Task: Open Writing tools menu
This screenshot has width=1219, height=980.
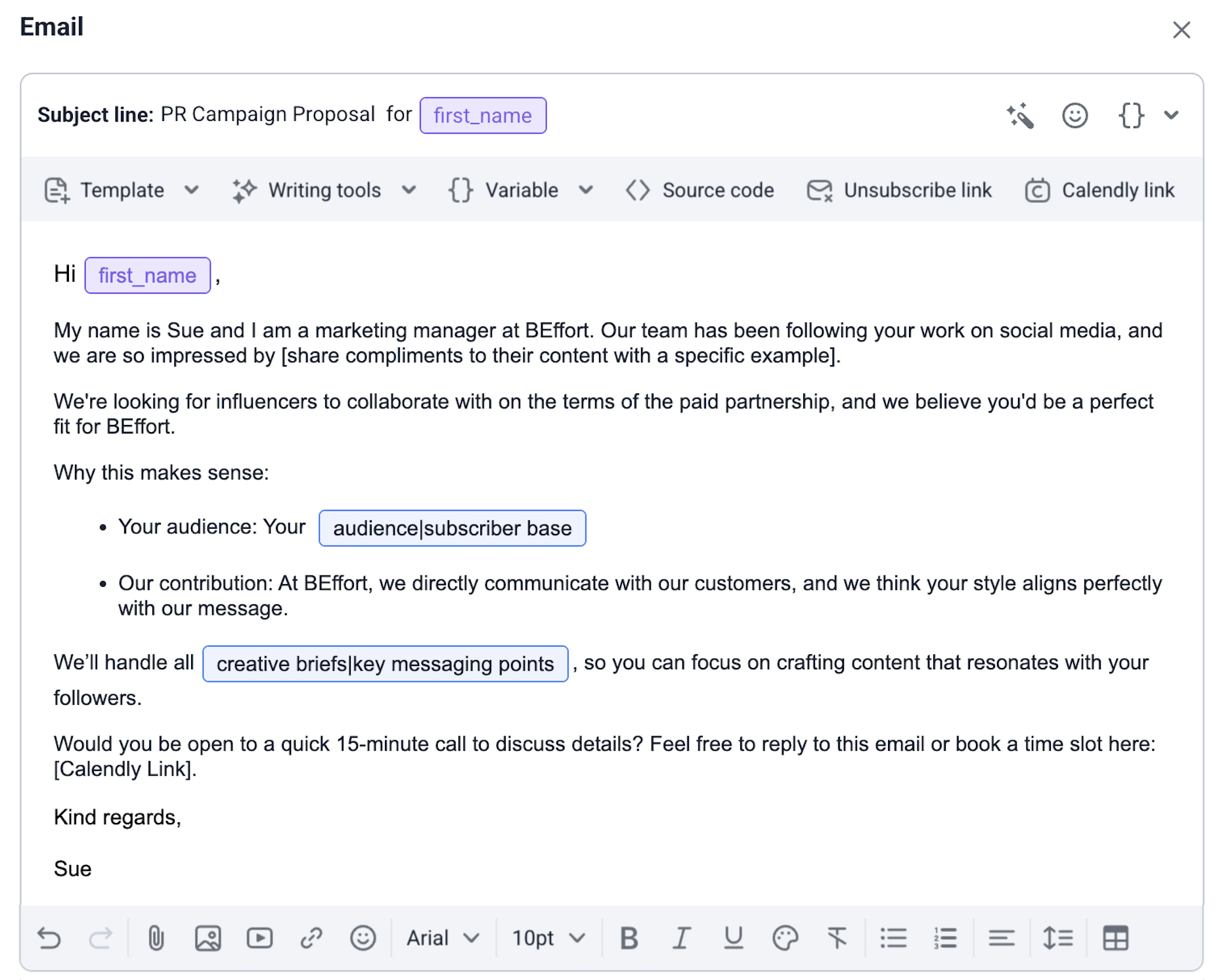Action: click(324, 190)
